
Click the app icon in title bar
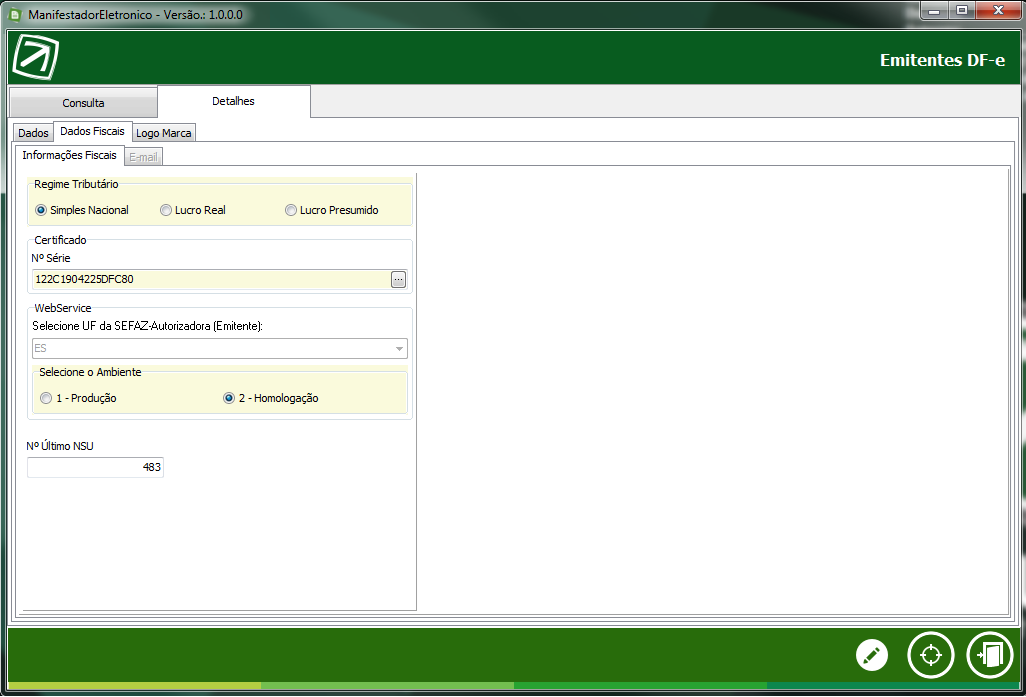point(15,14)
